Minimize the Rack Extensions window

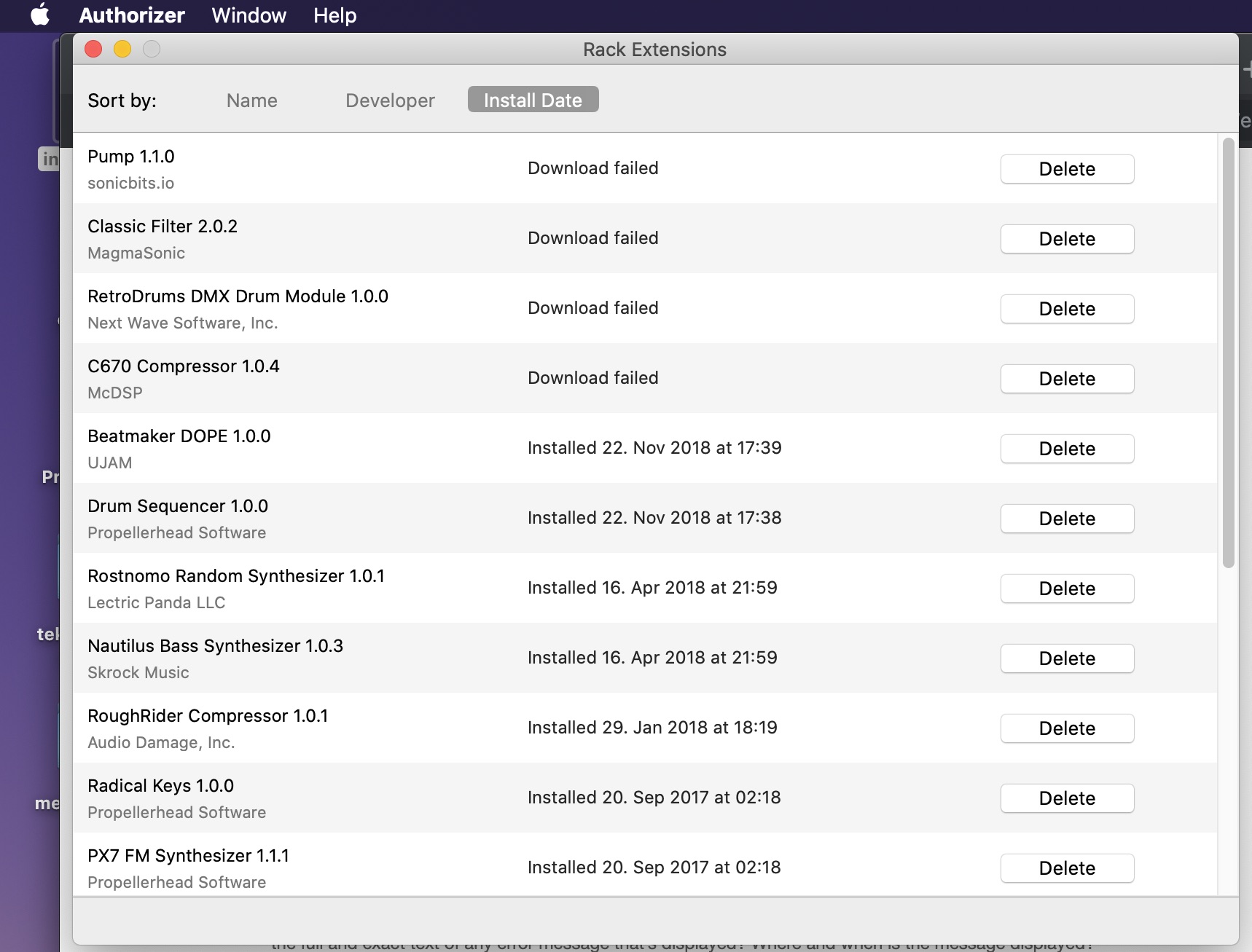click(x=122, y=49)
